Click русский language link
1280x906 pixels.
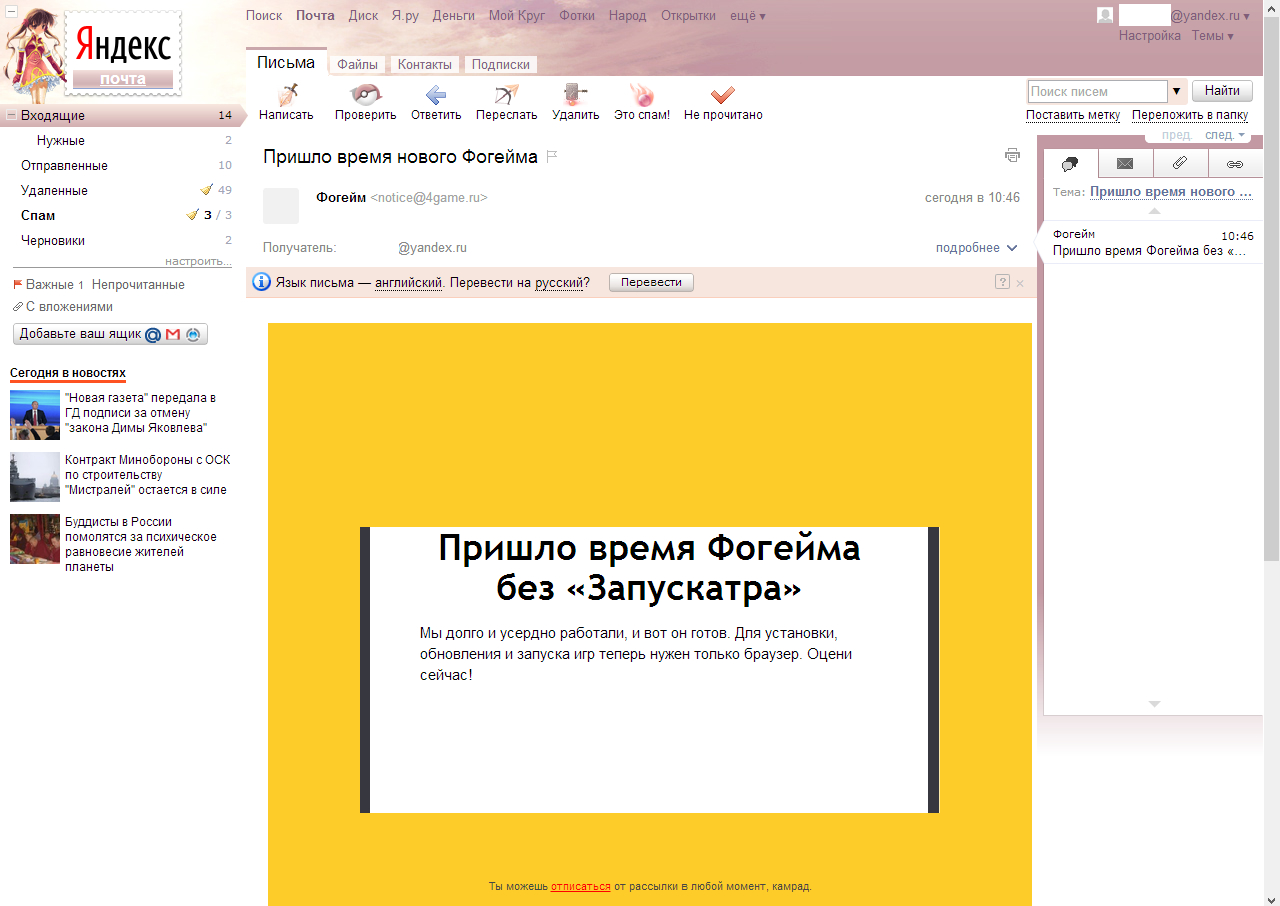tap(559, 283)
